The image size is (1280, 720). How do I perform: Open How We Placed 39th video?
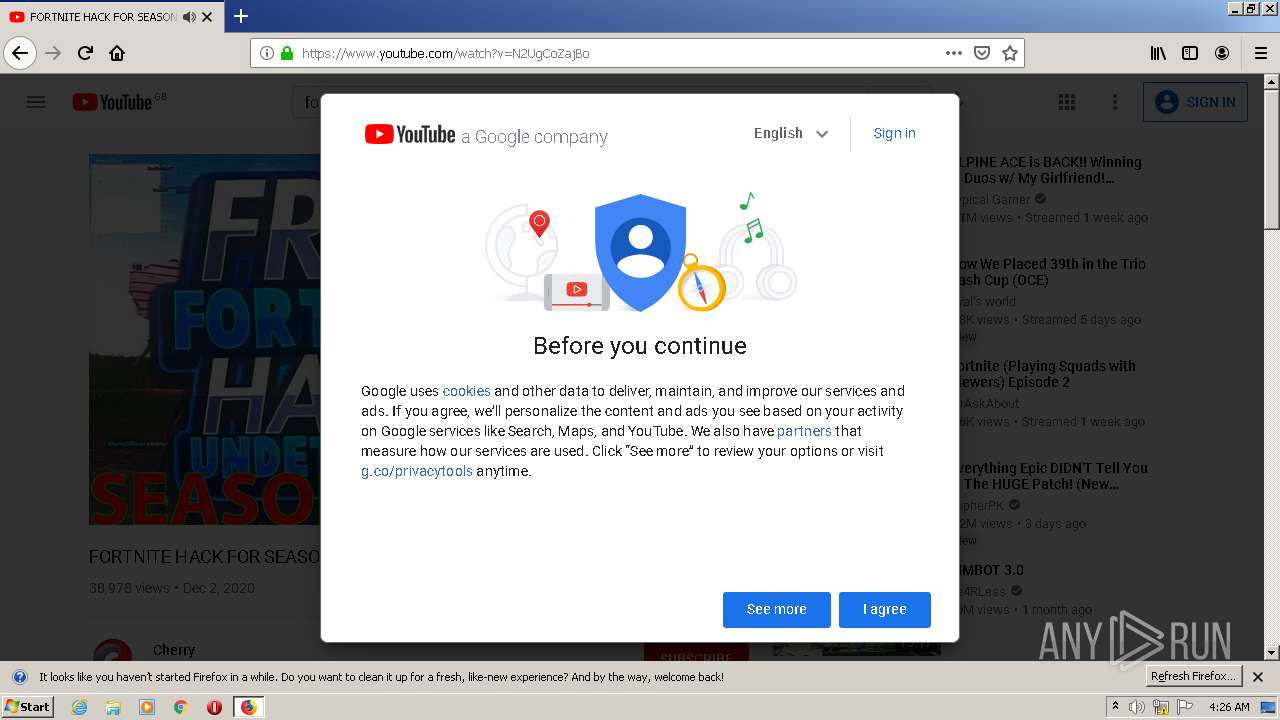click(x=1053, y=272)
